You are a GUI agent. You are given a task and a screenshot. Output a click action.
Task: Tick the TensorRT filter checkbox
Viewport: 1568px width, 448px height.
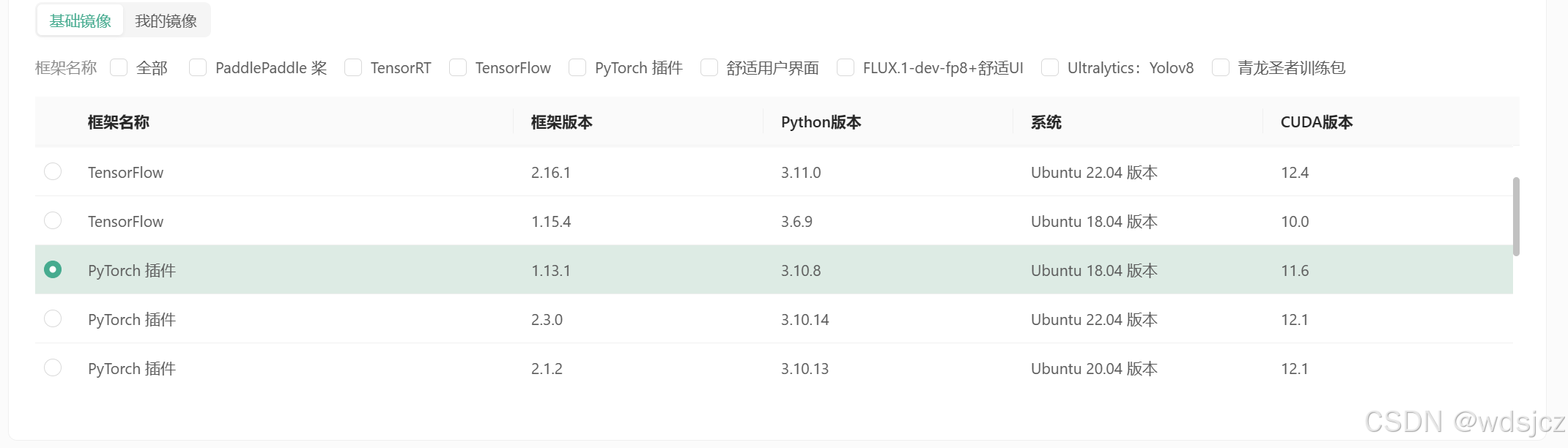pyautogui.click(x=353, y=67)
